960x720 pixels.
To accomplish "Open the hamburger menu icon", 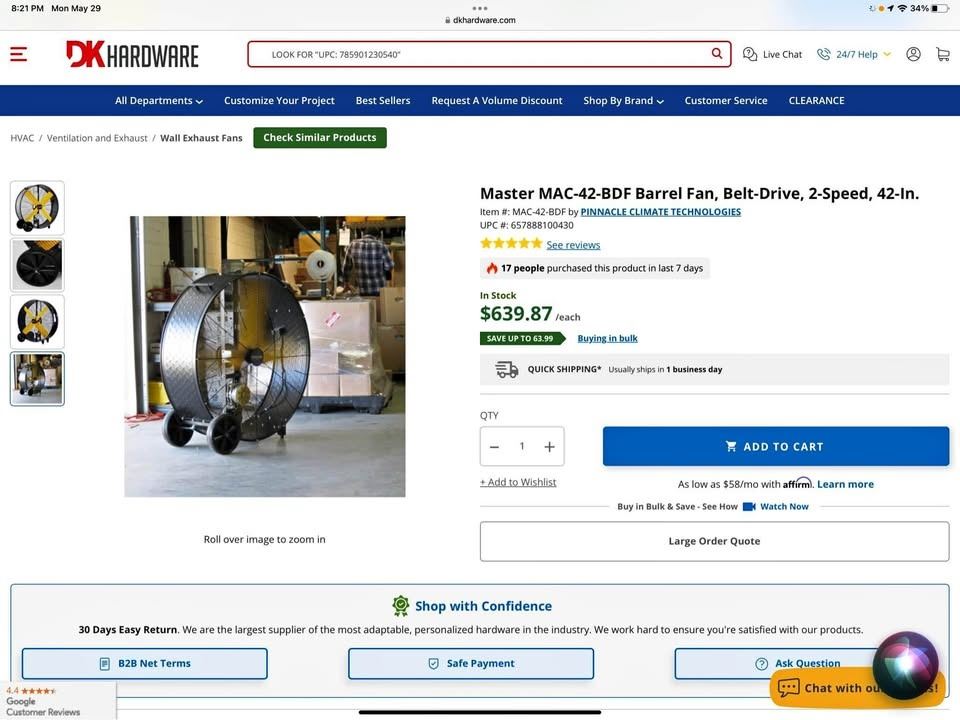I will pyautogui.click(x=19, y=54).
